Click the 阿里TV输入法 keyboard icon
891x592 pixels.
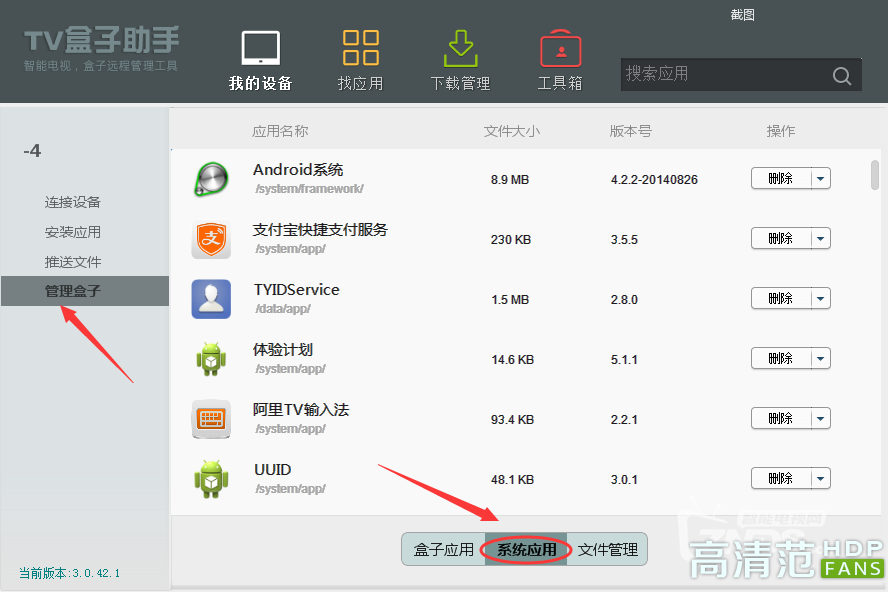(x=211, y=419)
